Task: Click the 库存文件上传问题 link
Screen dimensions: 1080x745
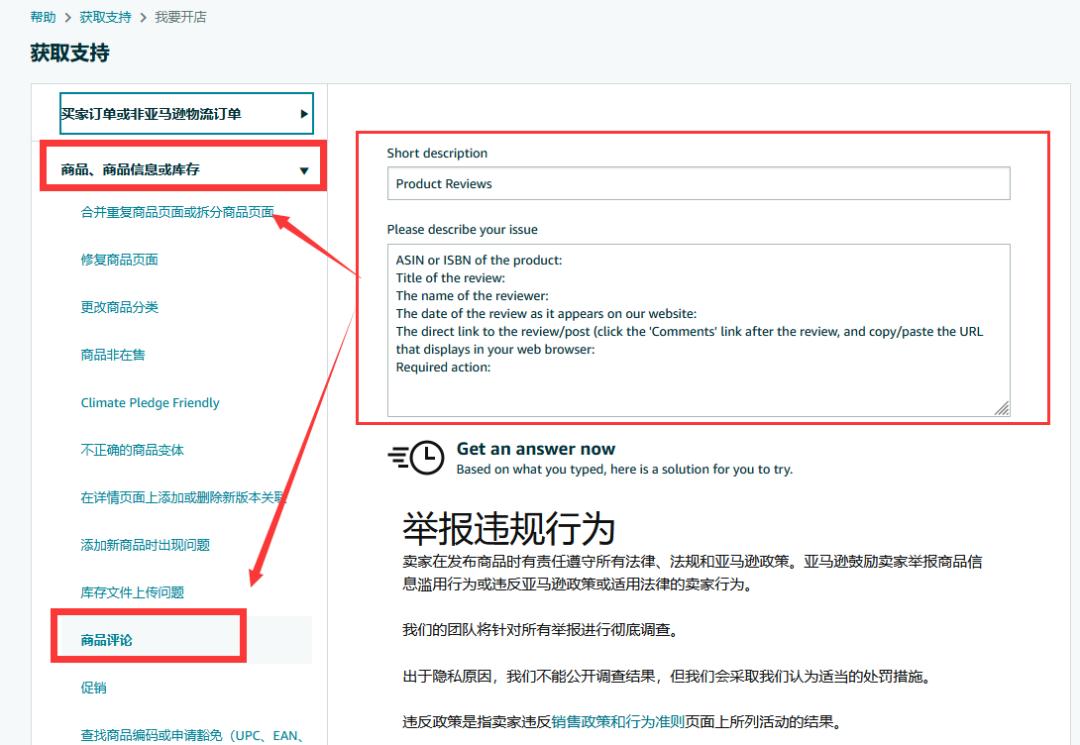Action: [x=135, y=591]
